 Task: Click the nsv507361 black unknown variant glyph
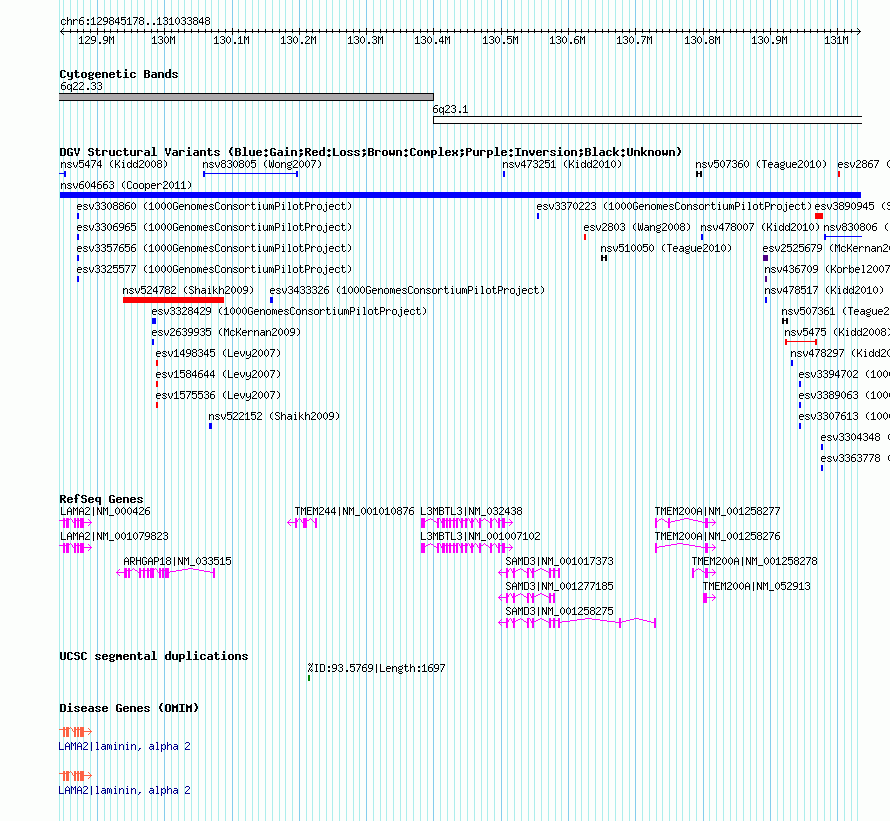785,321
